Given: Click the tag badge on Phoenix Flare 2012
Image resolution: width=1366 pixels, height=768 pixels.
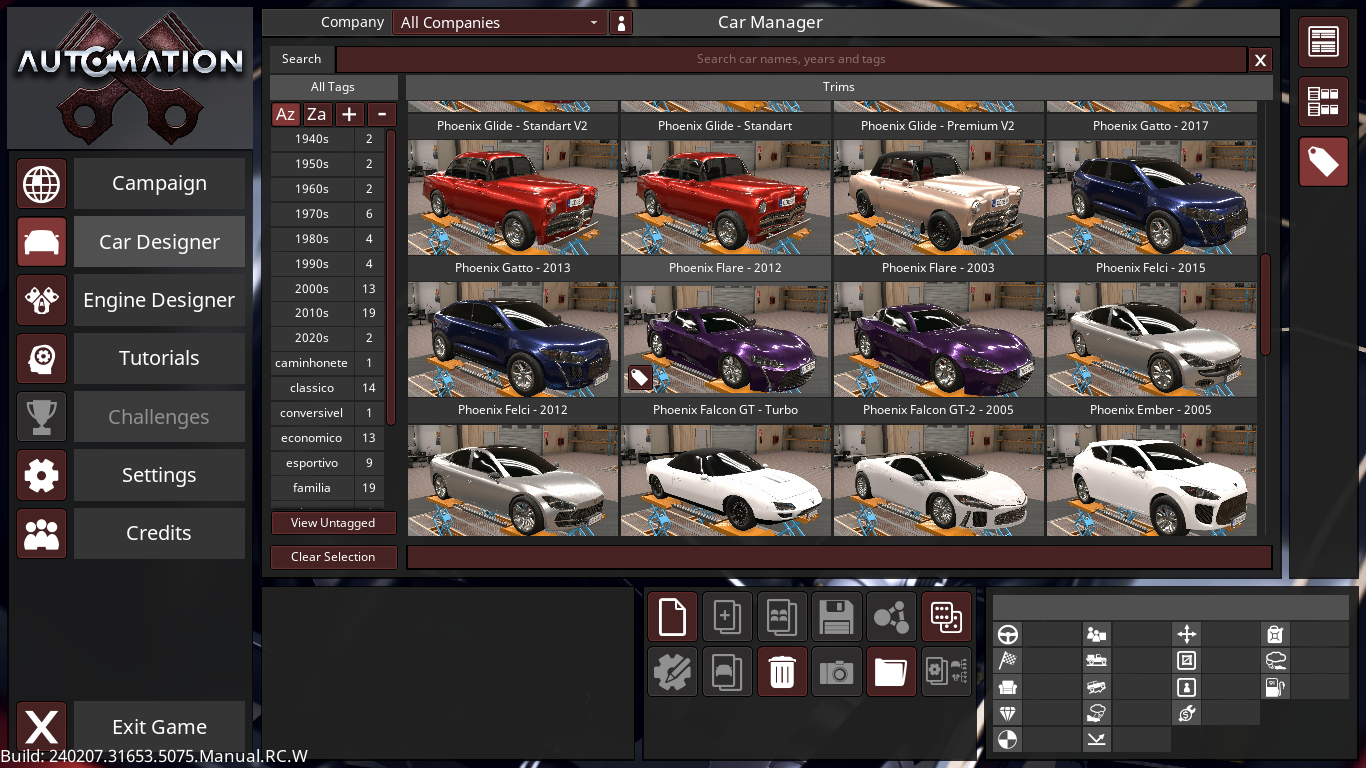Looking at the screenshot, I should 640,377.
